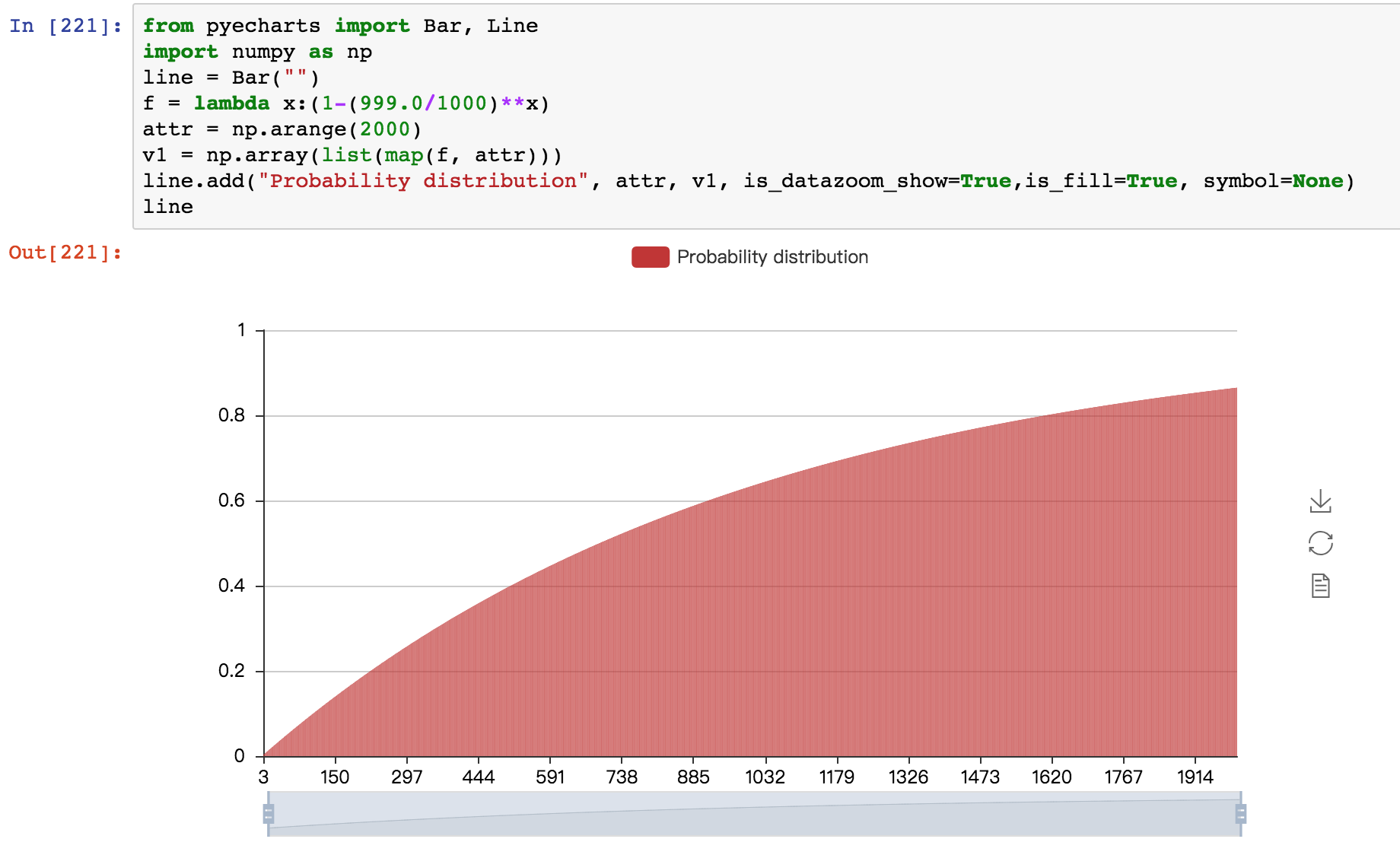Click the In [221] input prompt
The image size is (1400, 858).
click(65, 26)
